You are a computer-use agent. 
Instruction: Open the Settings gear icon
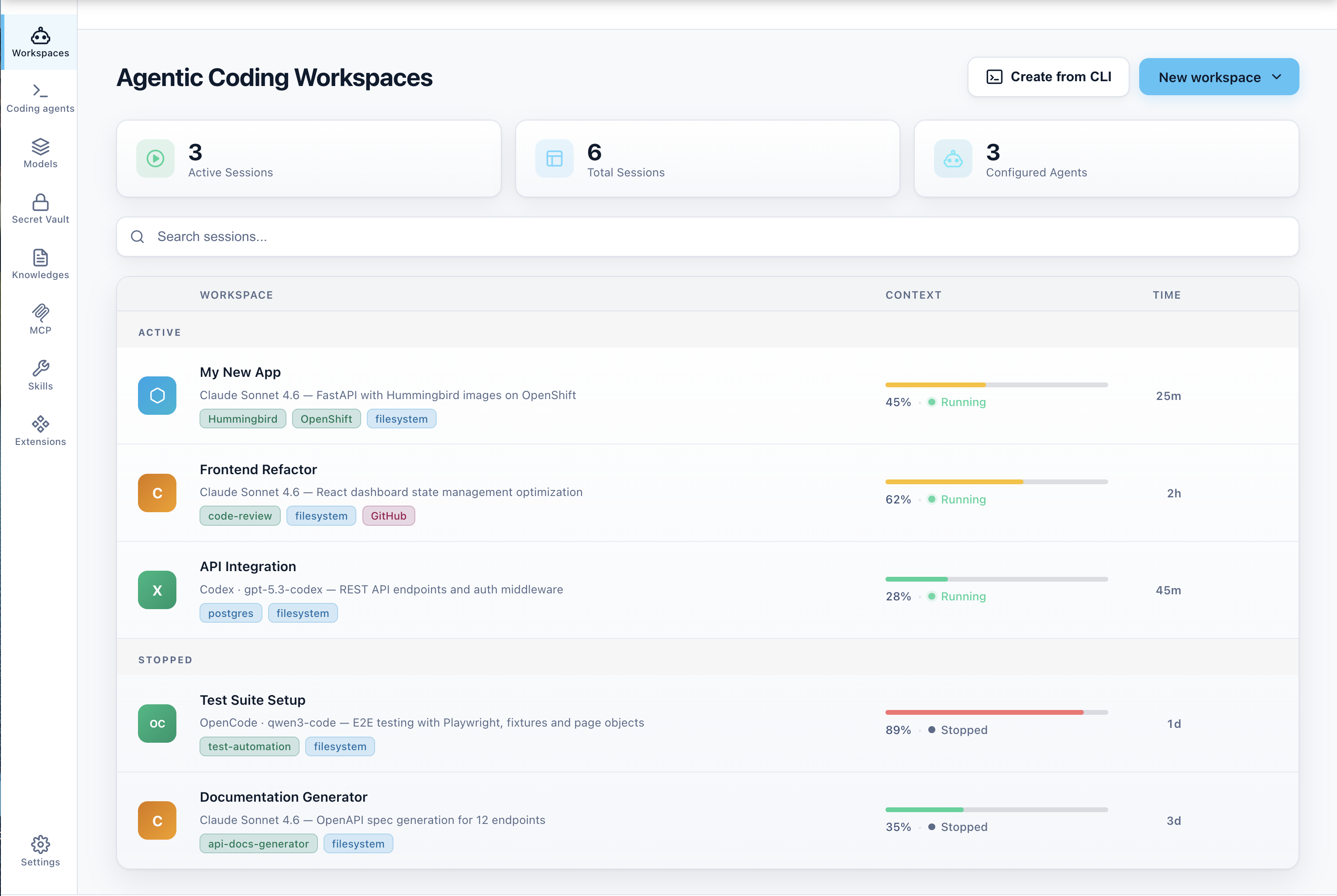[40, 844]
